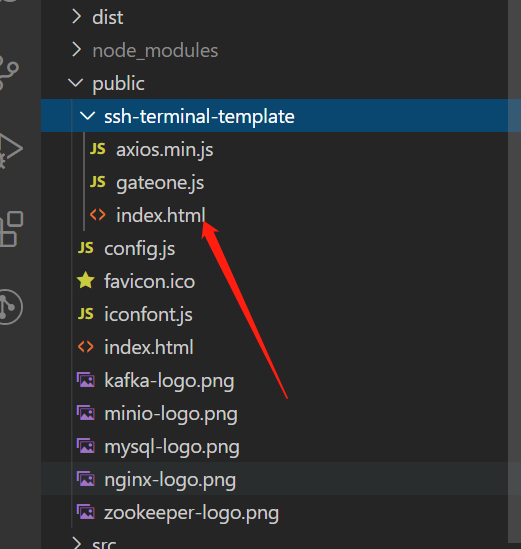Open the Extensions view icon

(11, 229)
